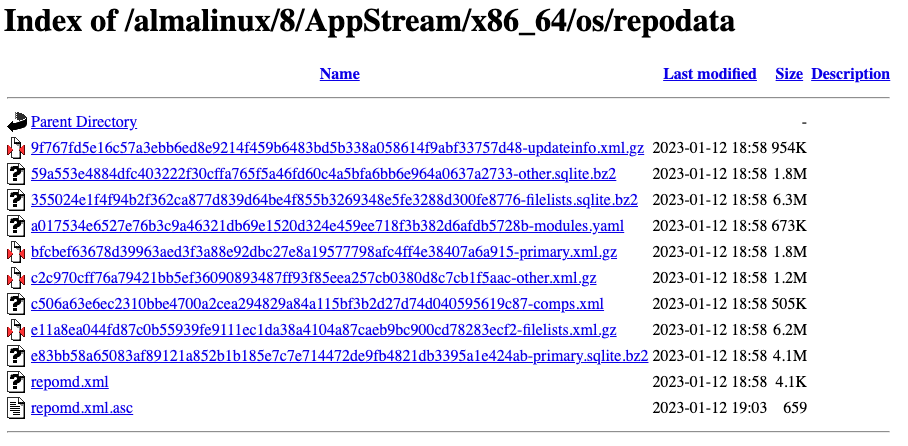908x446 pixels.
Task: Click the modified date in modules.yaml row
Action: pyautogui.click(x=709, y=226)
